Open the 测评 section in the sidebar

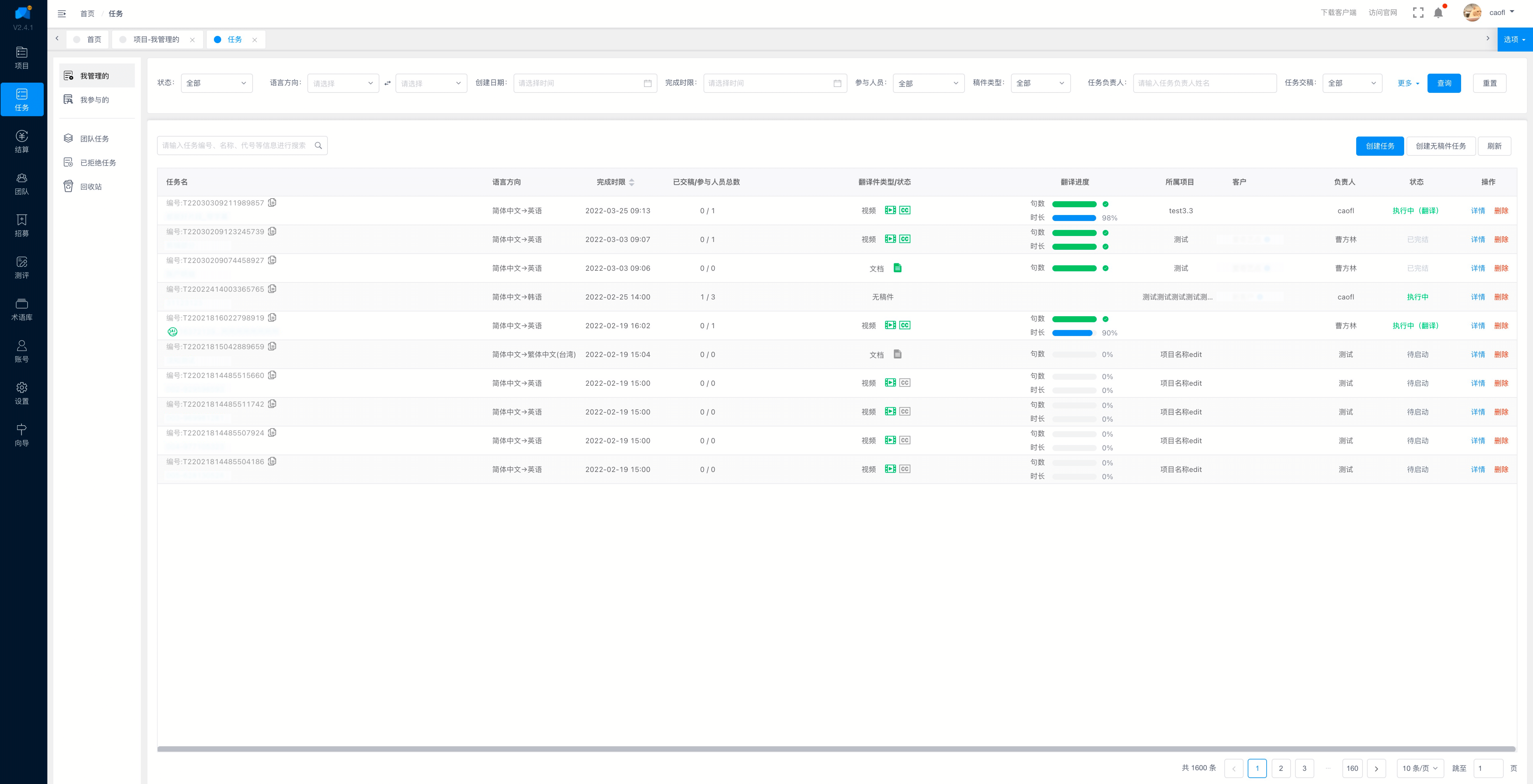[22, 268]
